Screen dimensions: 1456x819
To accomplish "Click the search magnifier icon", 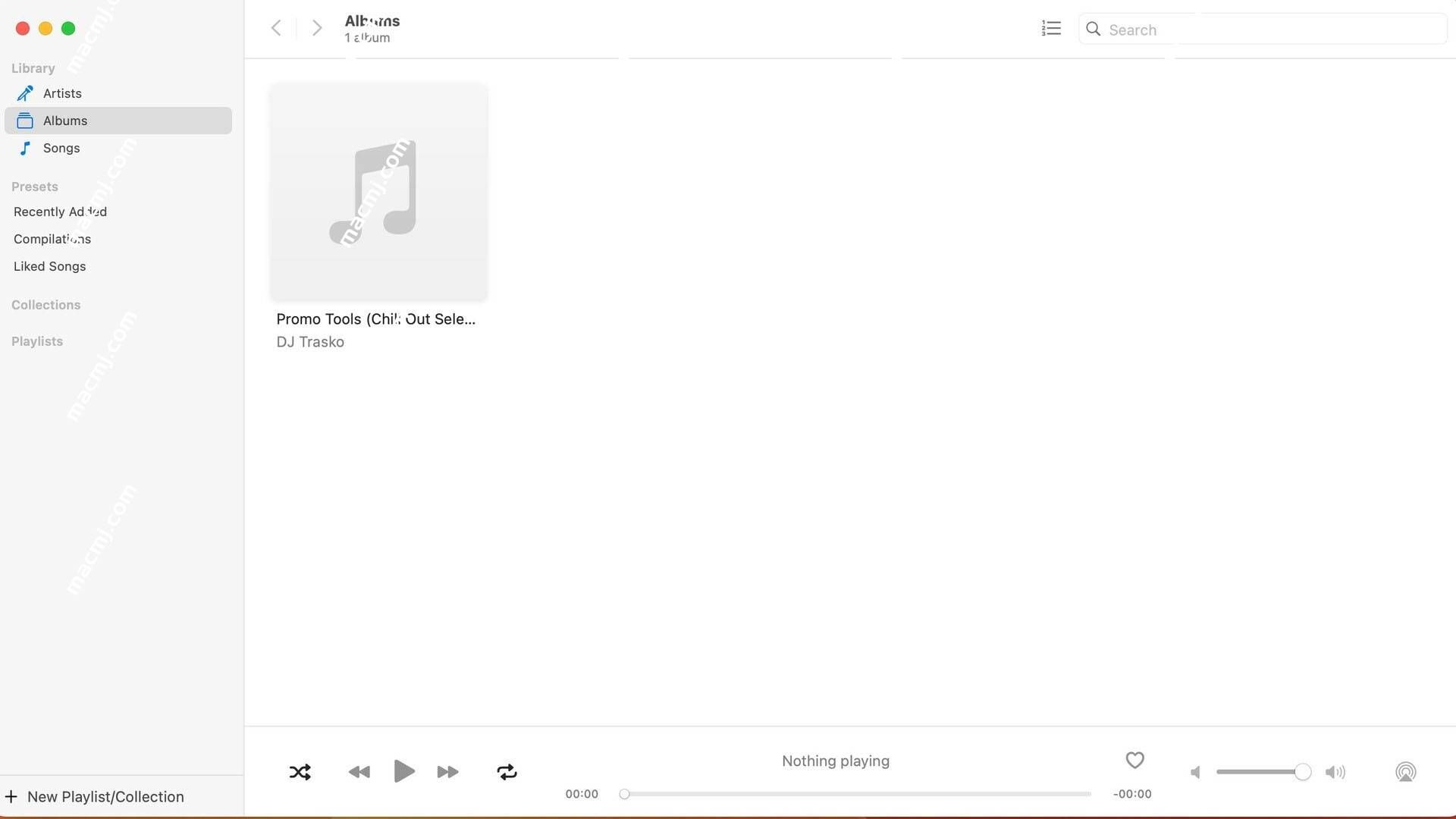I will click(x=1093, y=29).
